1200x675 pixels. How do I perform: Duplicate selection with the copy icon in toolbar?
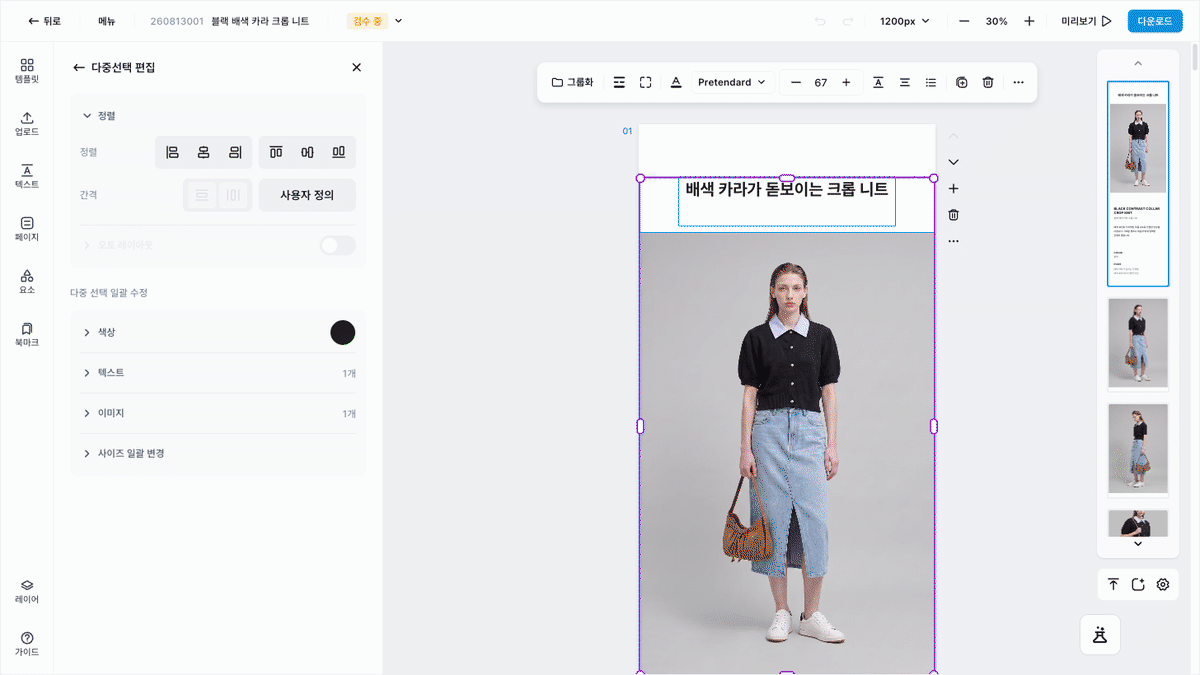pos(961,82)
